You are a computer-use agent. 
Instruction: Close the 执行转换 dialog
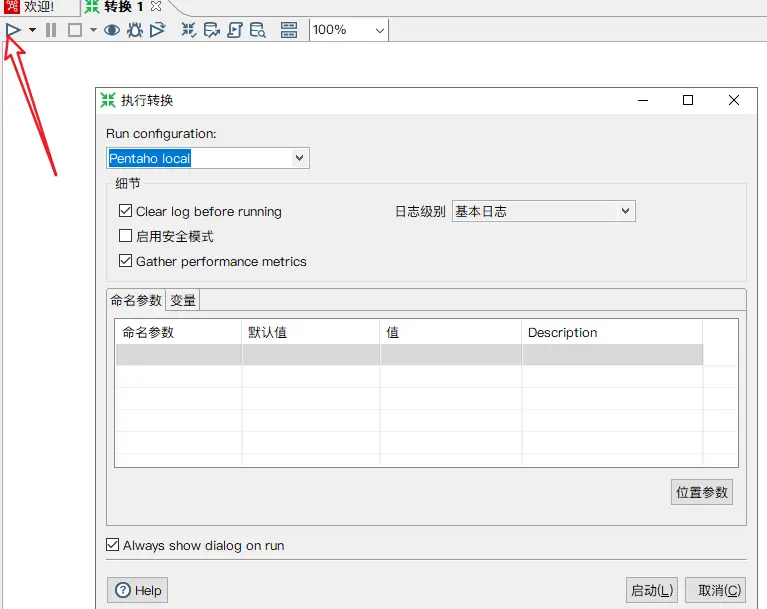(x=734, y=100)
